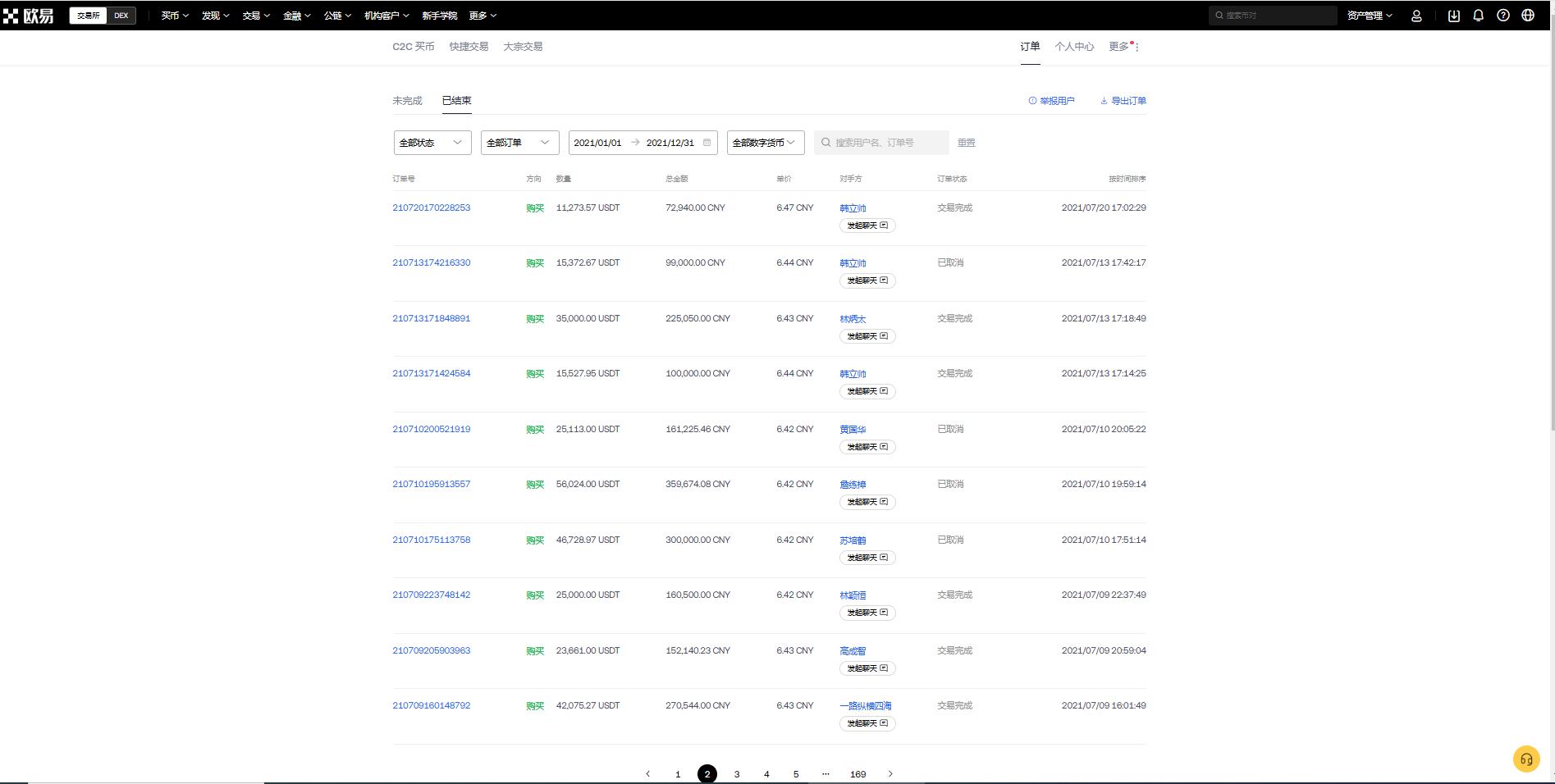Go to next page arrow
Image resolution: width=1555 pixels, height=784 pixels.
point(890,774)
